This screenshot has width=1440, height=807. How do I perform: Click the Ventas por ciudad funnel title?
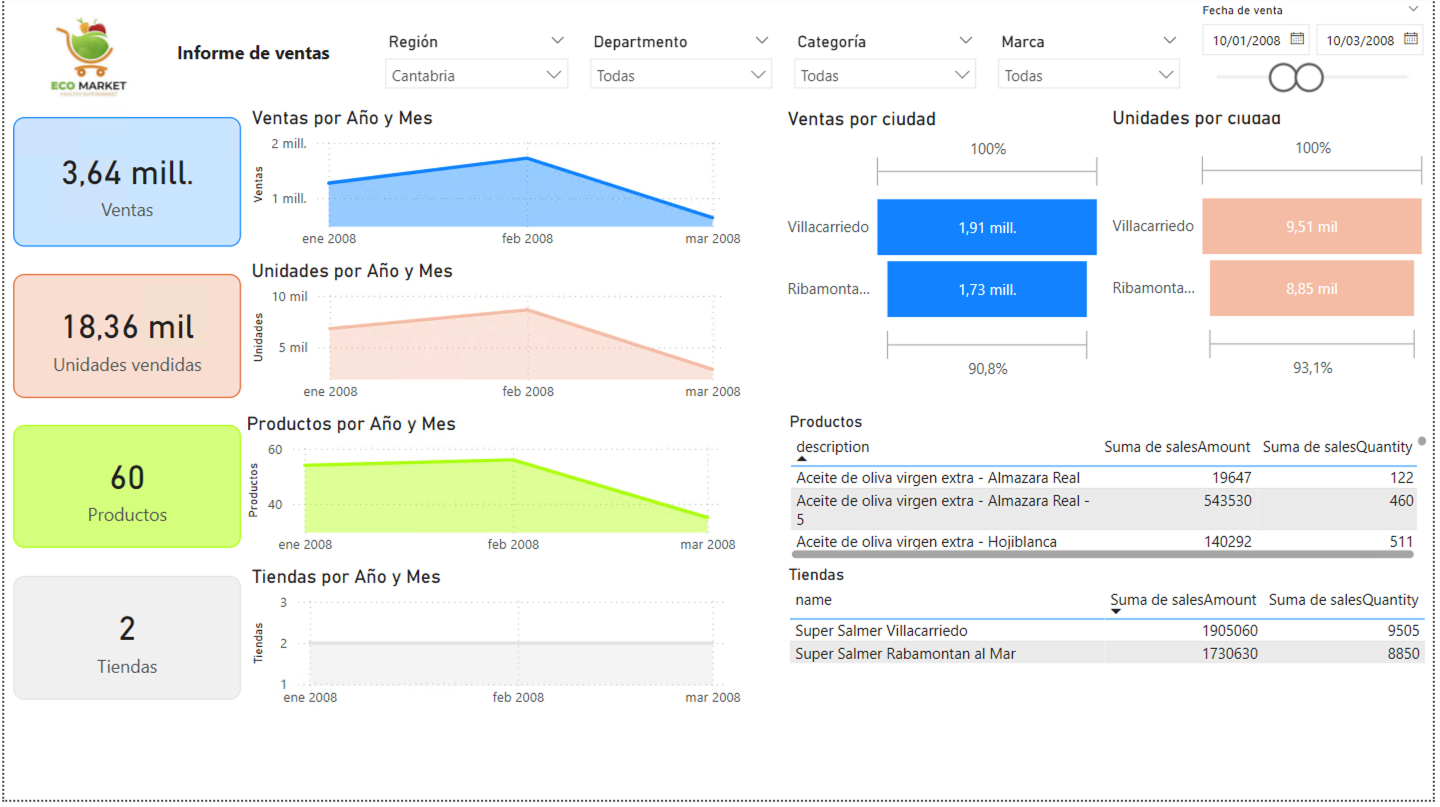[862, 119]
